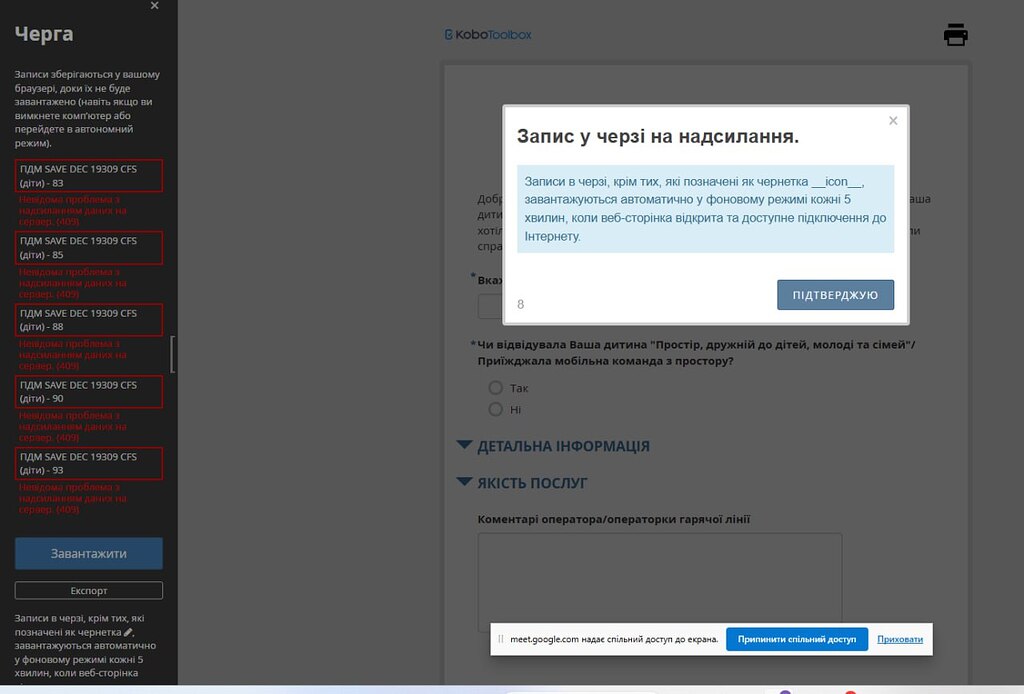Click the printer icon to print the form

(x=956, y=33)
